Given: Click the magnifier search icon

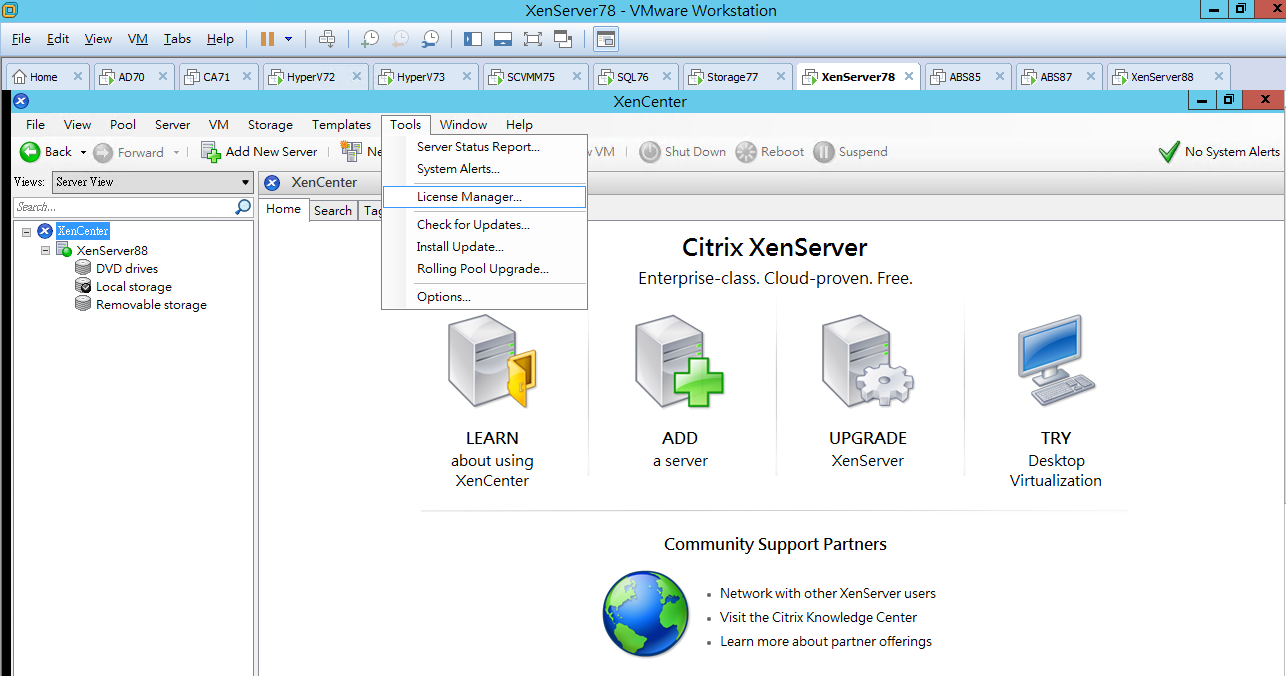Looking at the screenshot, I should tap(243, 207).
